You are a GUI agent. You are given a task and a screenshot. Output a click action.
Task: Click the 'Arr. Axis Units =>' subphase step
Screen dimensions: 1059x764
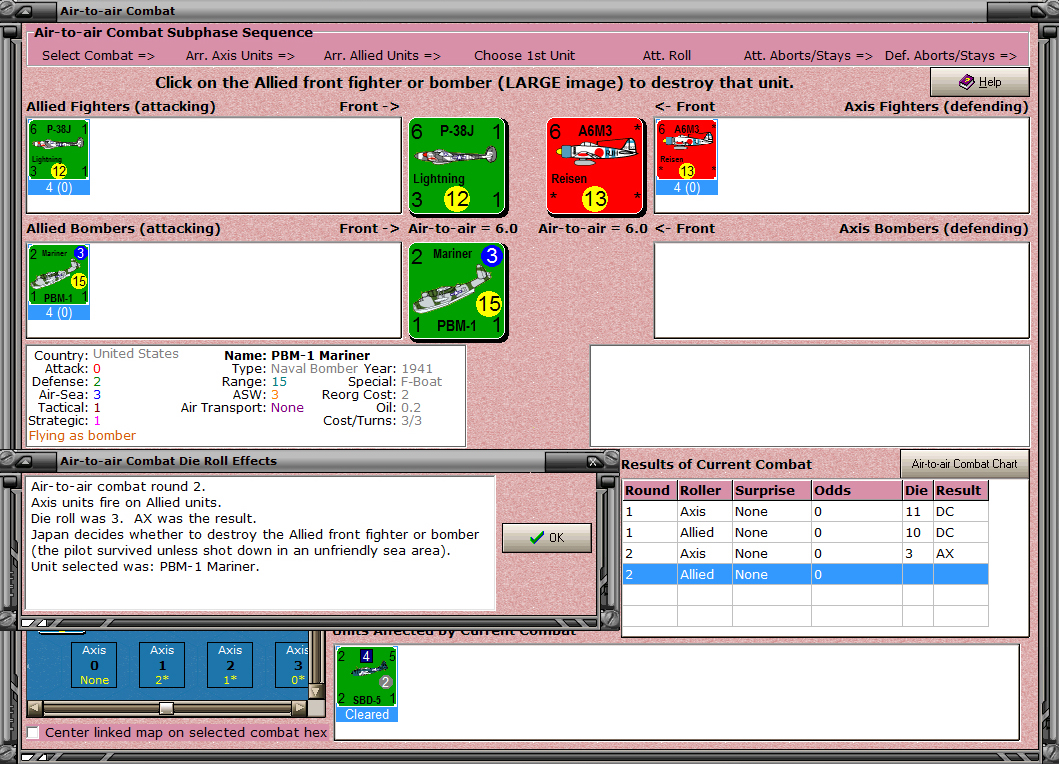240,55
